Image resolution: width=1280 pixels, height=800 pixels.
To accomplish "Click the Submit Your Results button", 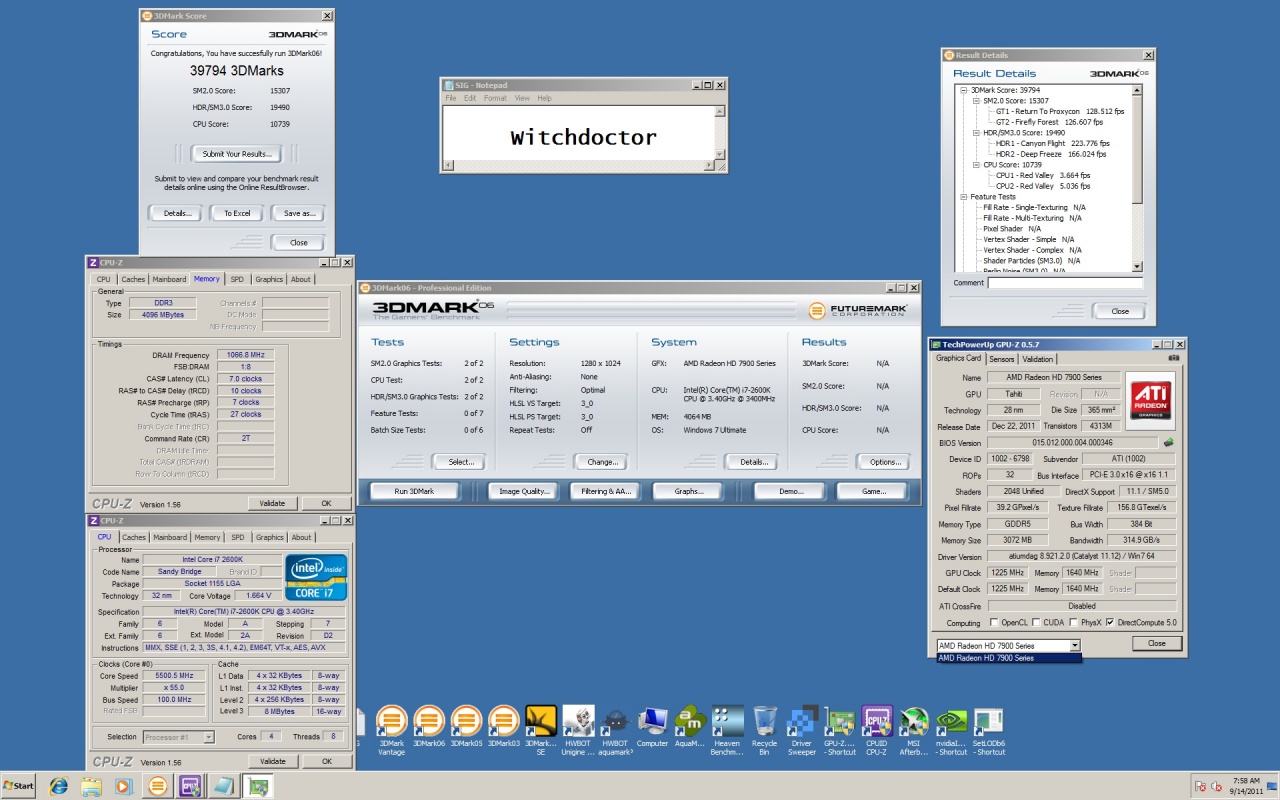I will pos(236,154).
